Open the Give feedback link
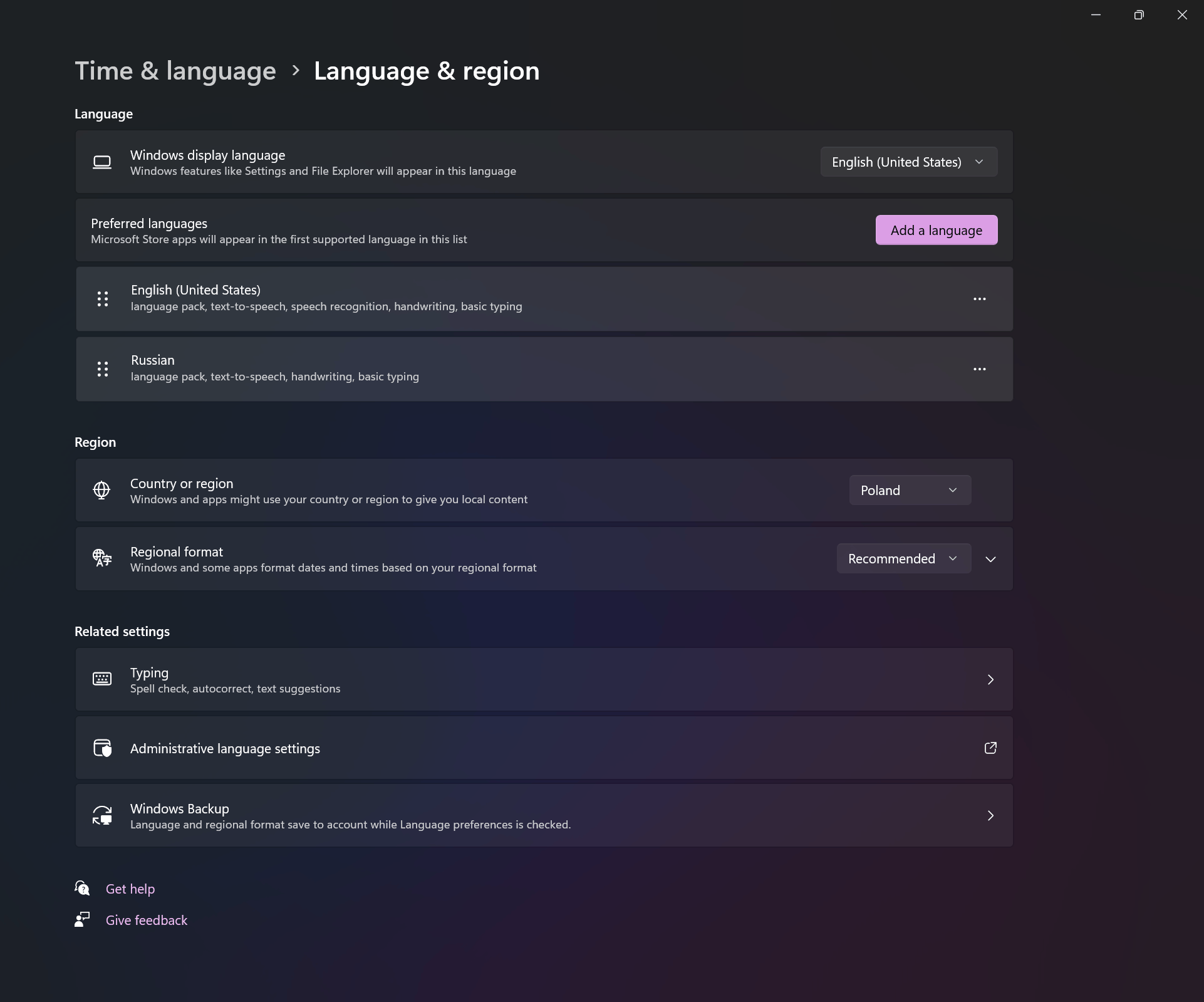 point(147,920)
